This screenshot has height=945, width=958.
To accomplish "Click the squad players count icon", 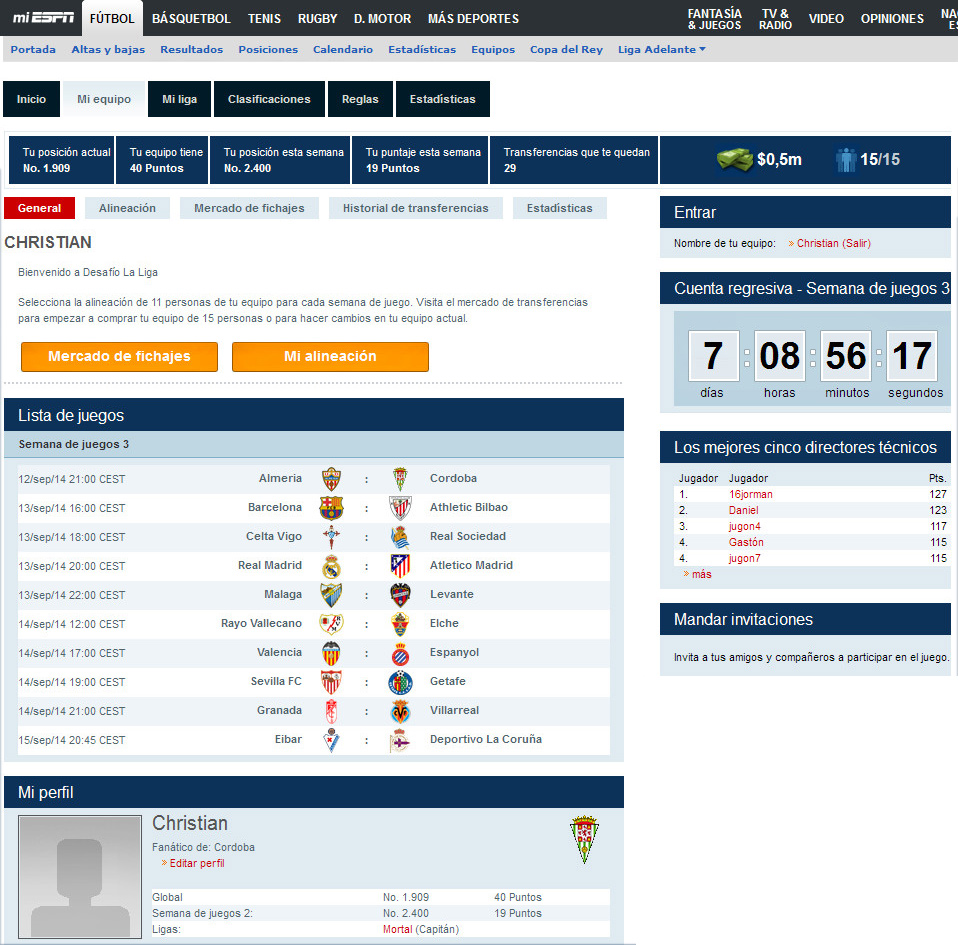I will 846,159.
